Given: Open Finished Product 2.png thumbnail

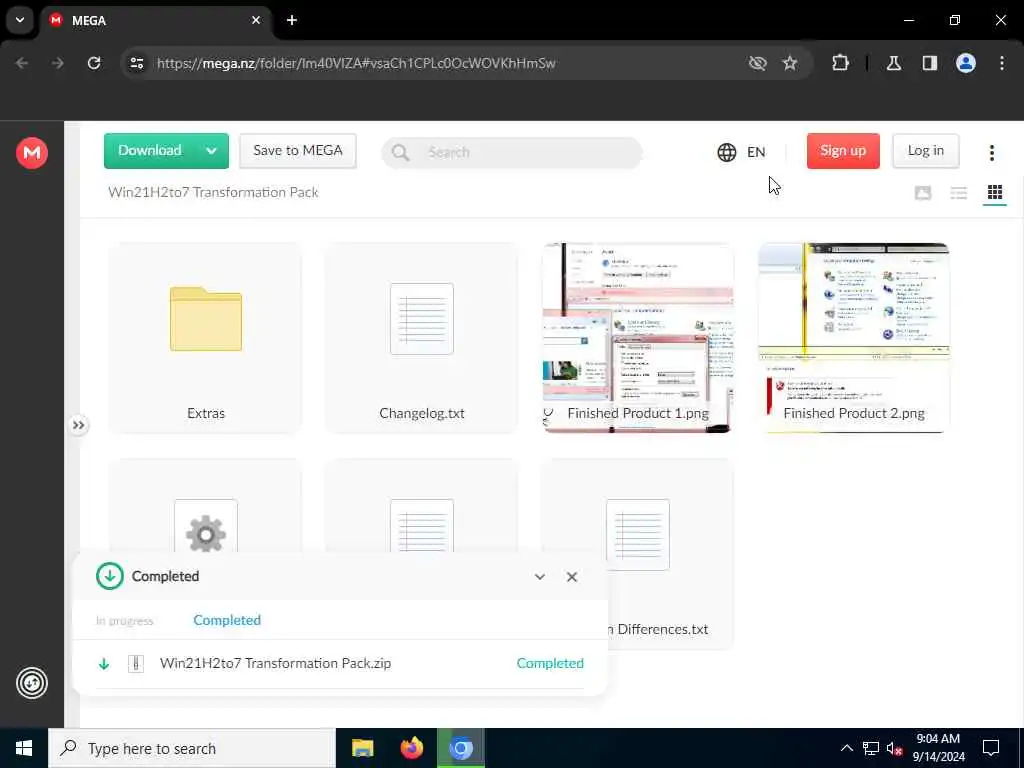Looking at the screenshot, I should point(854,337).
